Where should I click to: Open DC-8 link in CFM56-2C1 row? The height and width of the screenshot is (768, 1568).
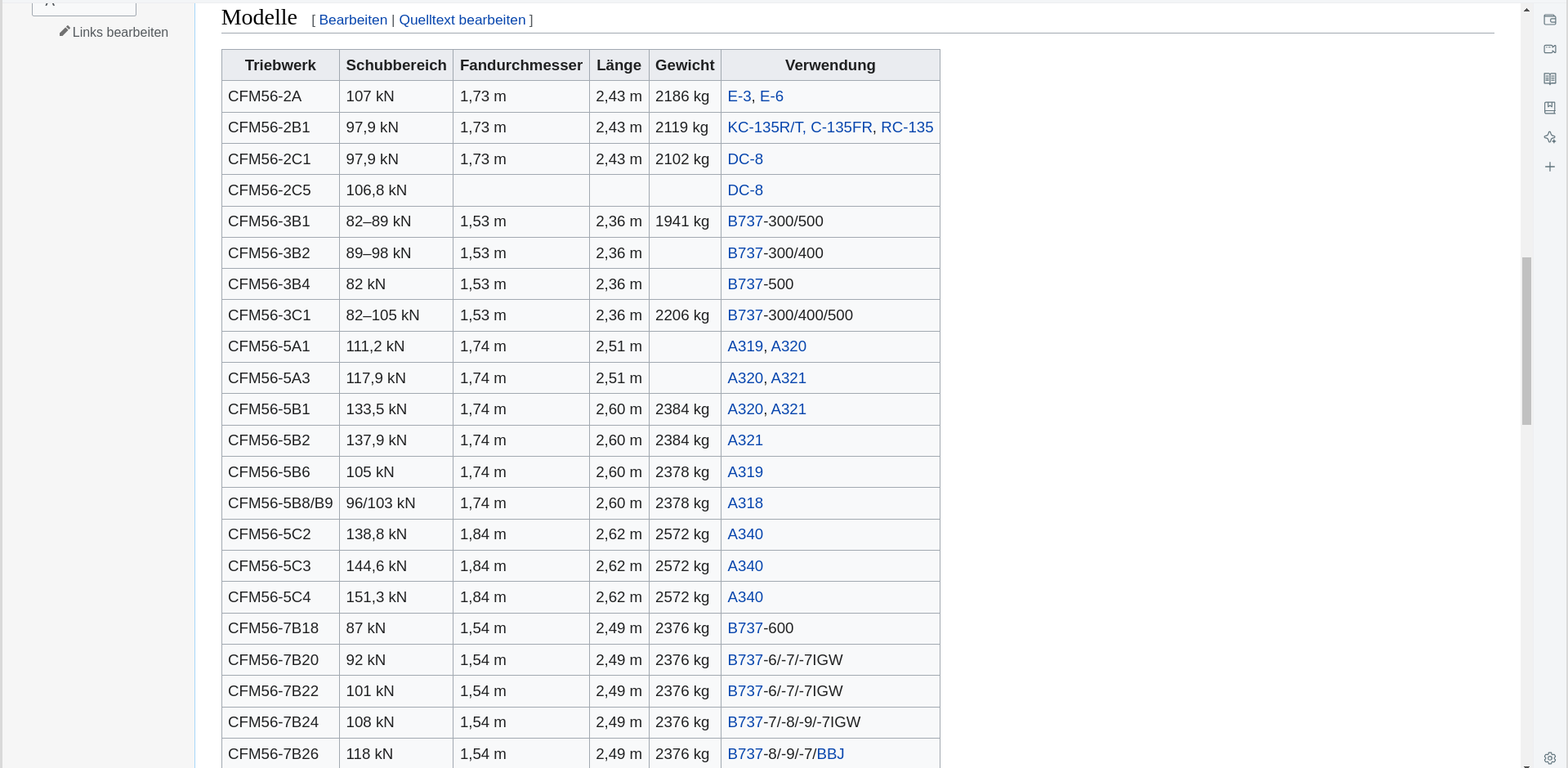745,159
